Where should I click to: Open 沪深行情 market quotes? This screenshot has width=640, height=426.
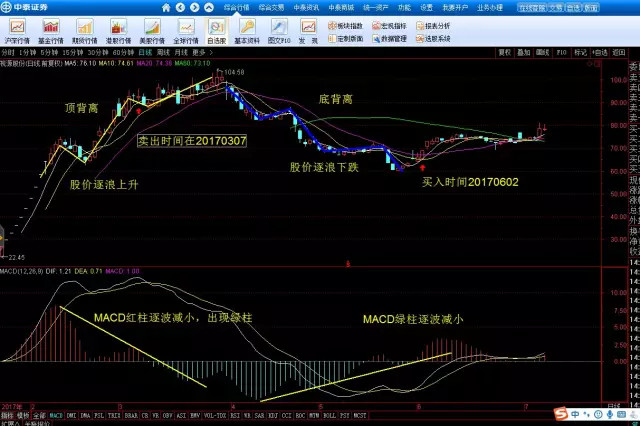point(17,31)
